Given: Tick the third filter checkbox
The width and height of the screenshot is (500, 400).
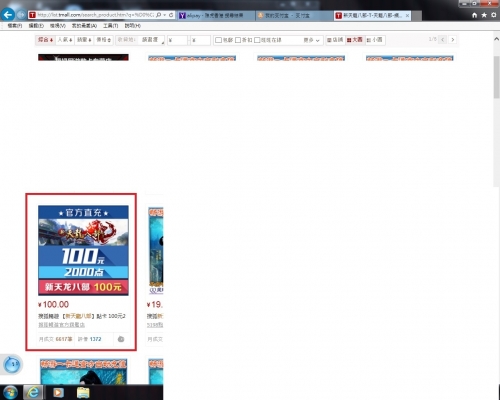Looking at the screenshot, I should tap(257, 40).
